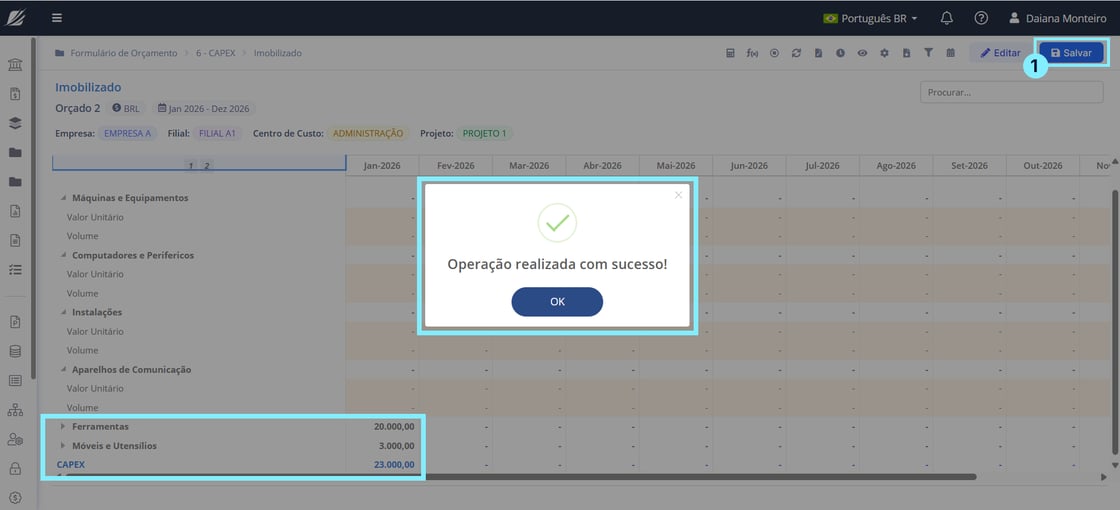Open the calculator icon in toolbar
Screen dimensions: 1120x510
point(730,53)
